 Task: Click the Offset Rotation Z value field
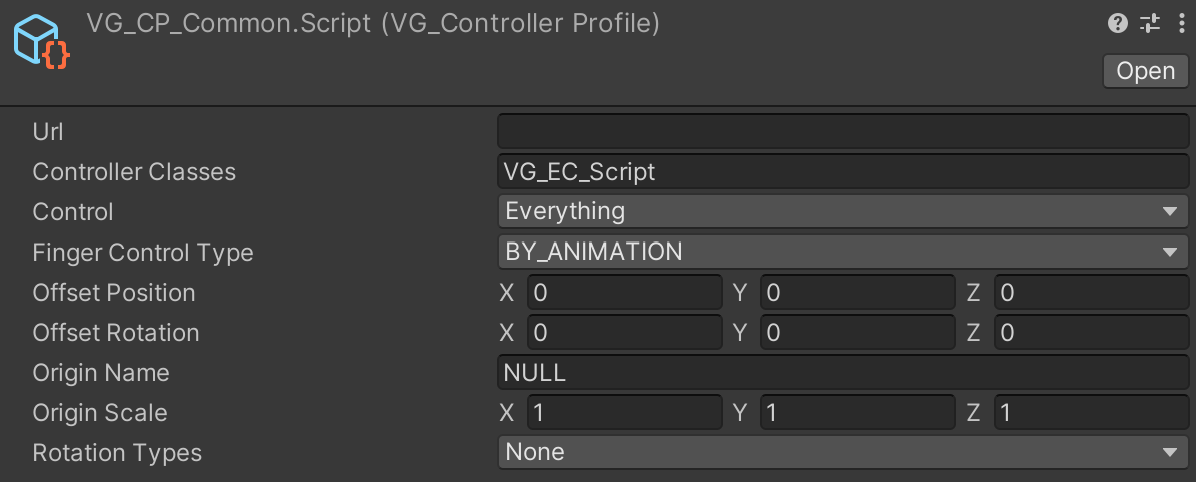[x=1091, y=333]
